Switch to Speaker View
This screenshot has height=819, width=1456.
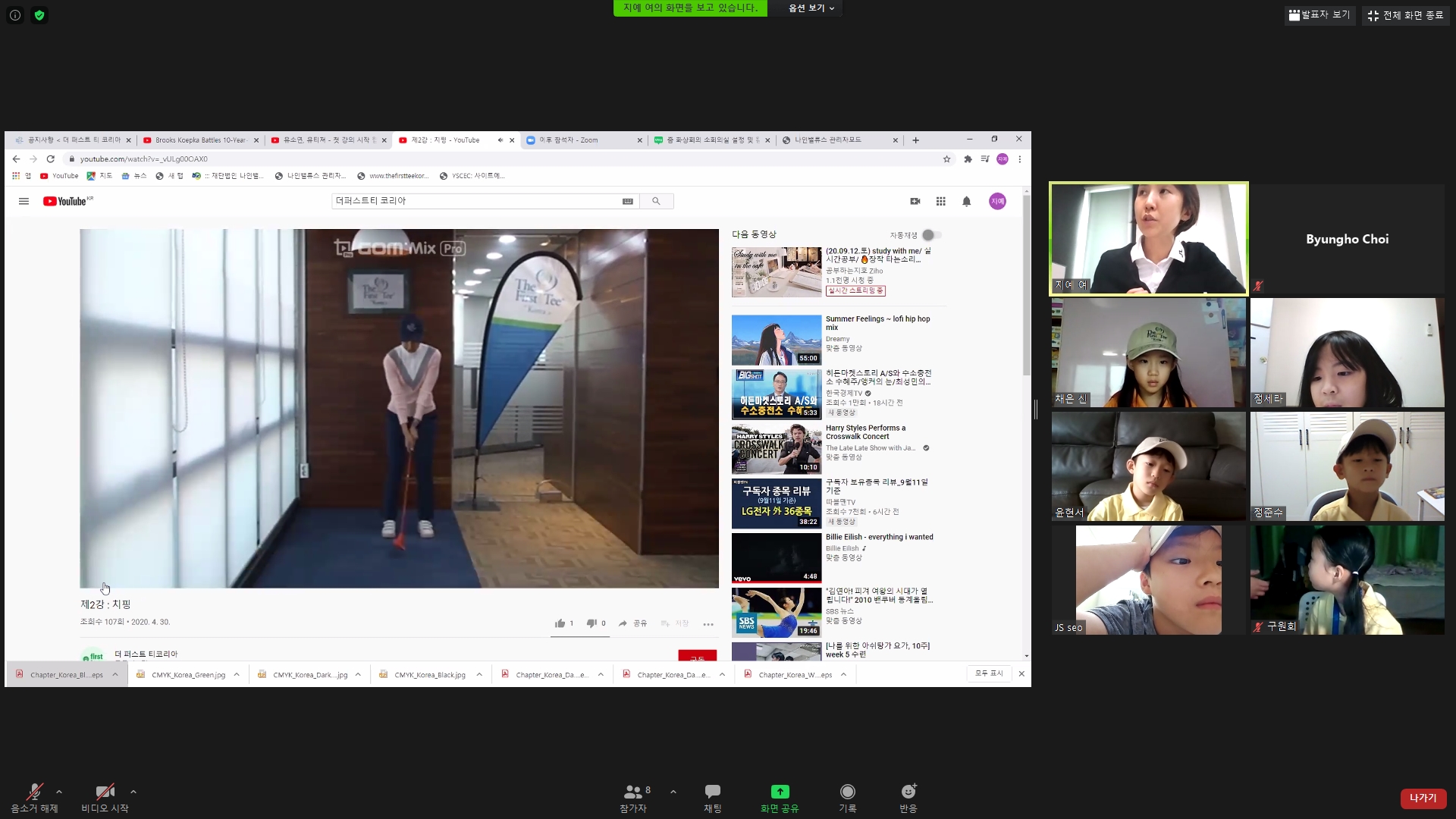(x=1319, y=15)
